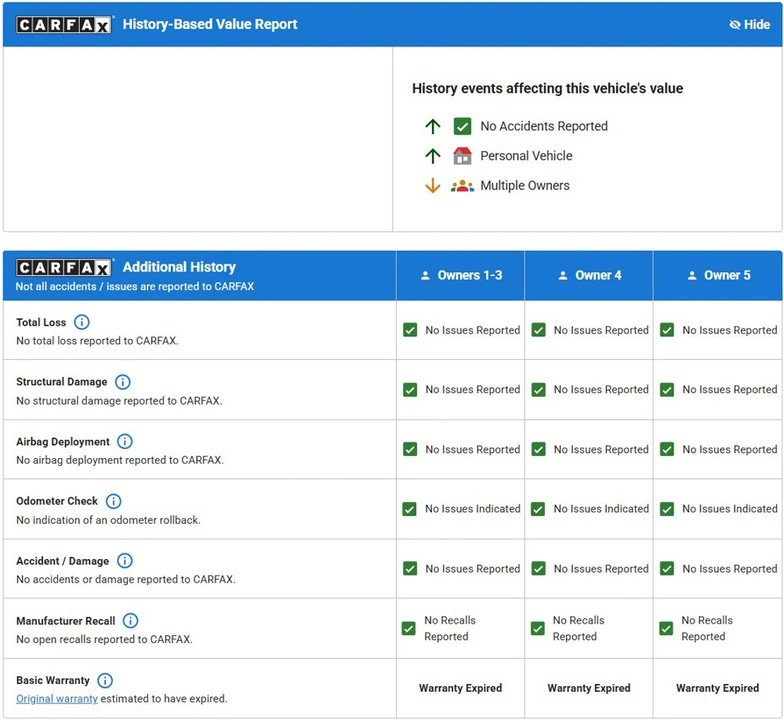Image resolution: width=784 pixels, height=720 pixels.
Task: Click the green up arrow beside No Accidents Reported
Action: click(432, 126)
